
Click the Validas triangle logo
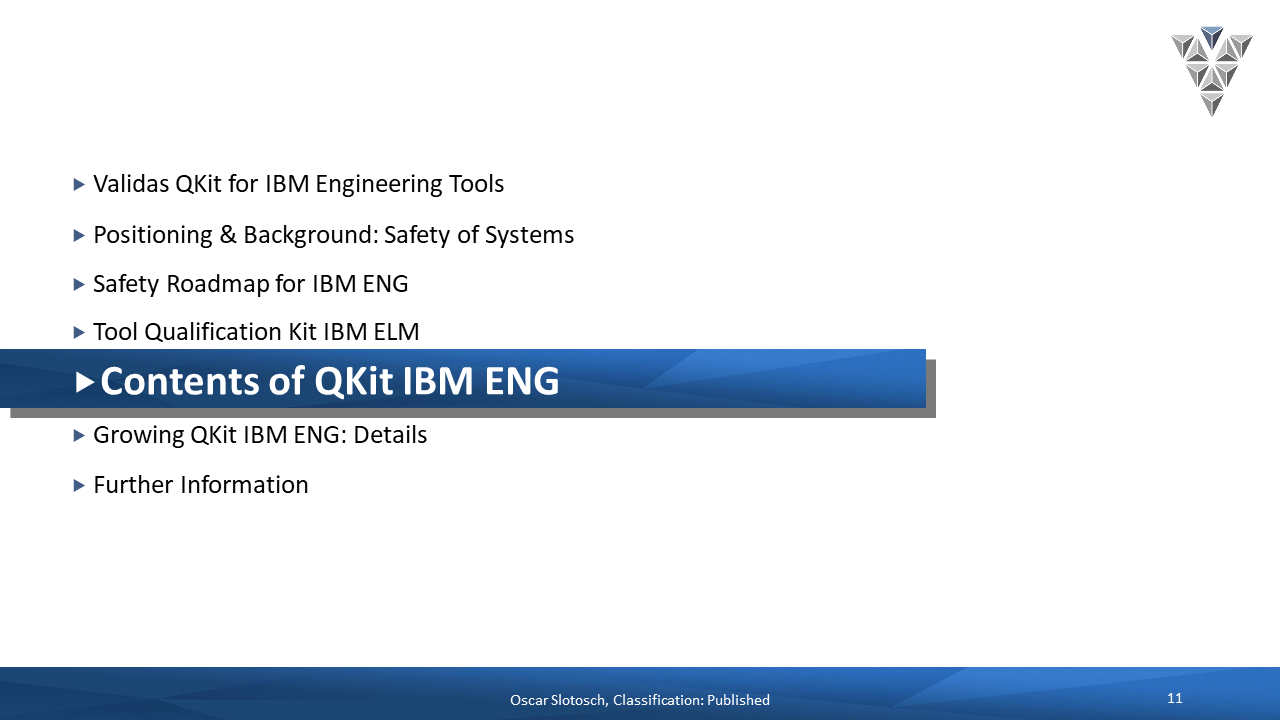[1211, 71]
